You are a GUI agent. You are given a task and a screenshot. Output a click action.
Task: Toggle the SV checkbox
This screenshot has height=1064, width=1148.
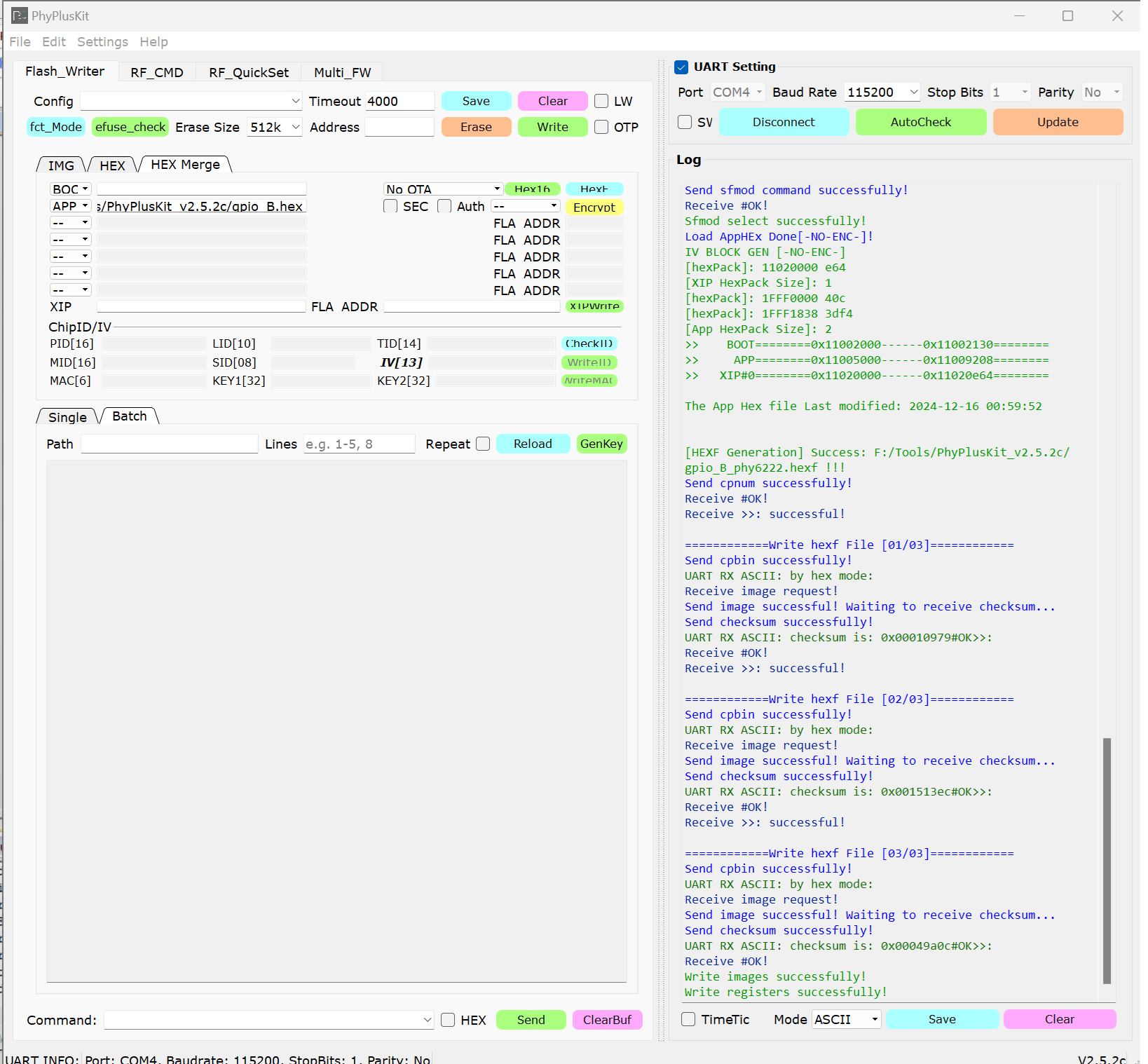click(685, 122)
